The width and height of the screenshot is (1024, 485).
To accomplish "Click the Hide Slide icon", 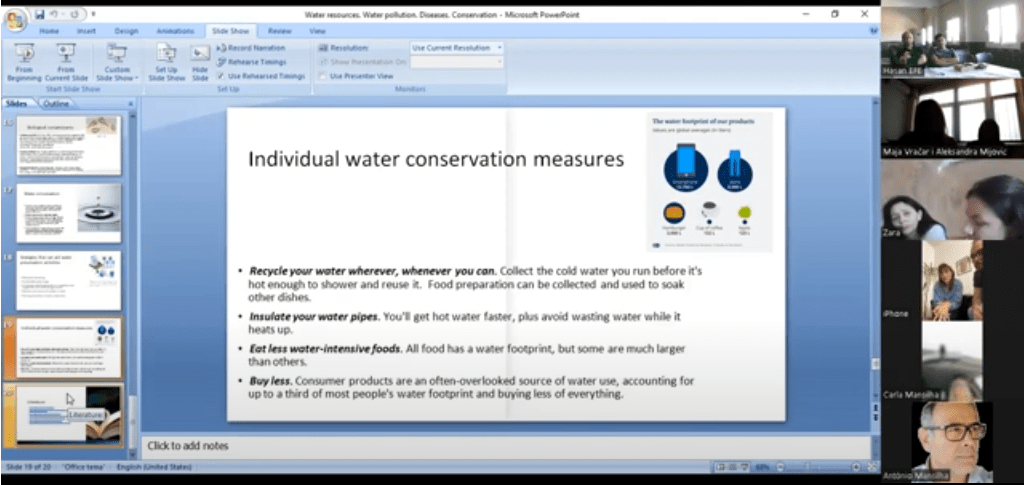I will click(200, 62).
